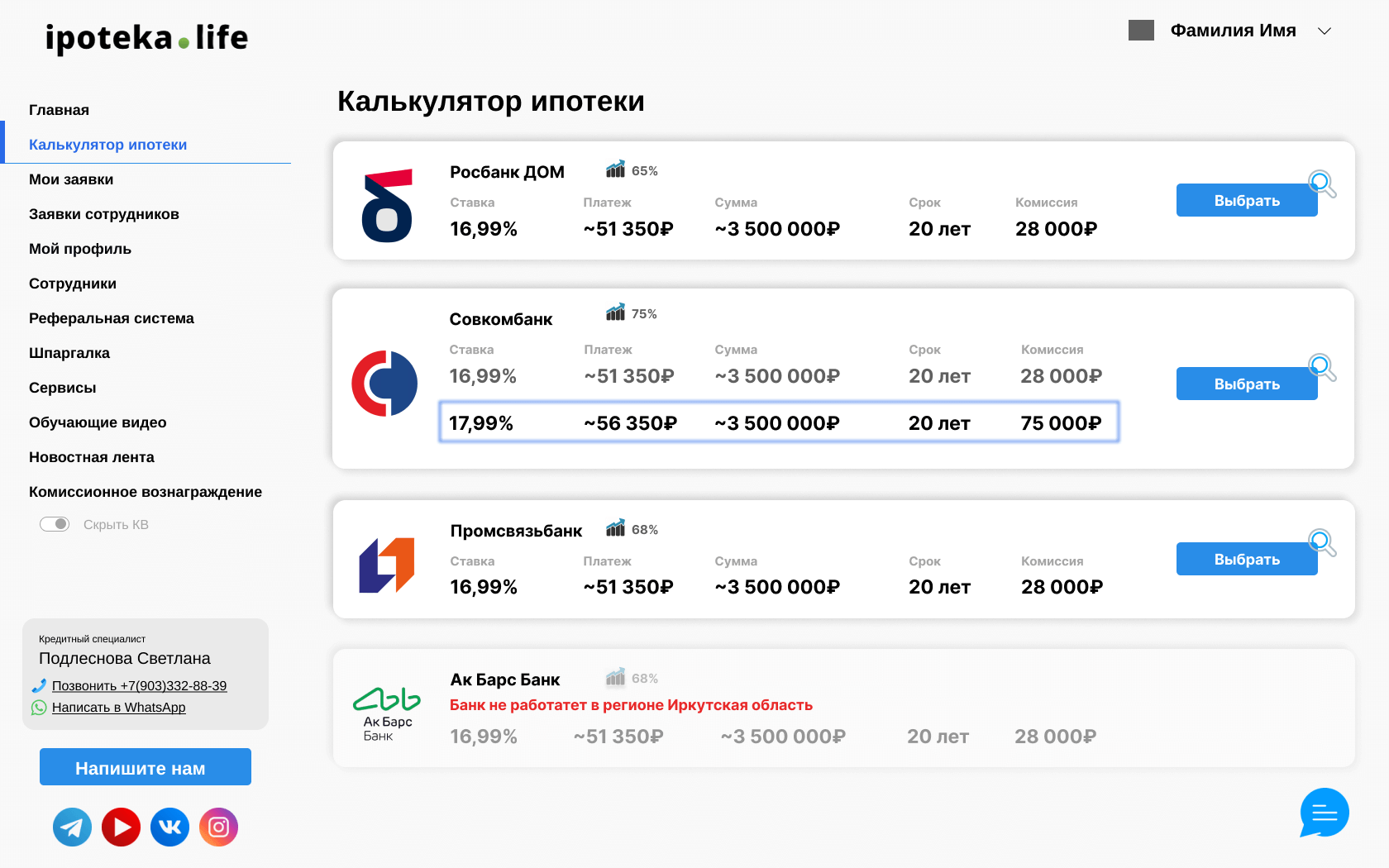This screenshot has width=1389, height=868.
Task: Click the Напишите нам button
Action: [145, 767]
